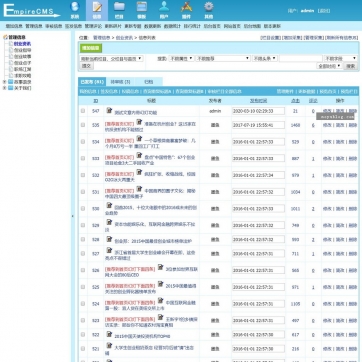Sort by the 发布时间 column header
362x362 pixels.
(x=258, y=100)
